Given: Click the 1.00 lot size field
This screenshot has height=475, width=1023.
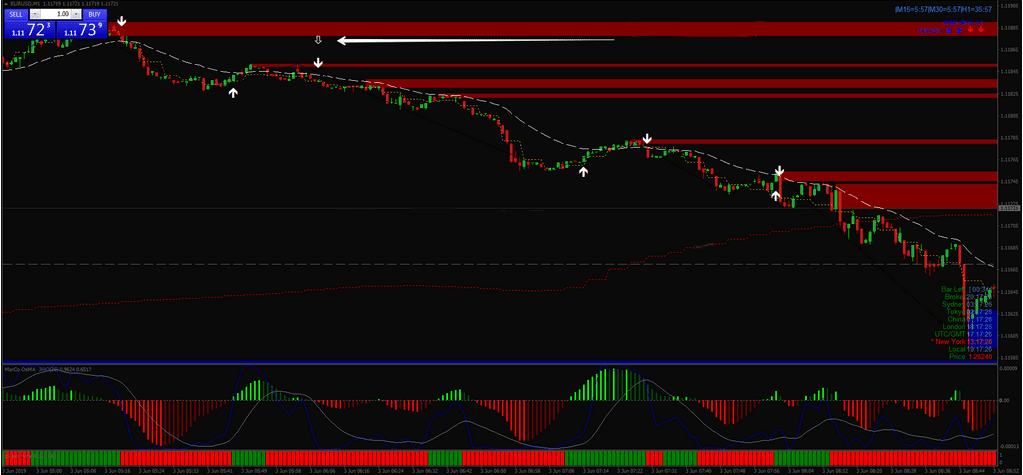Looking at the screenshot, I should [x=59, y=15].
